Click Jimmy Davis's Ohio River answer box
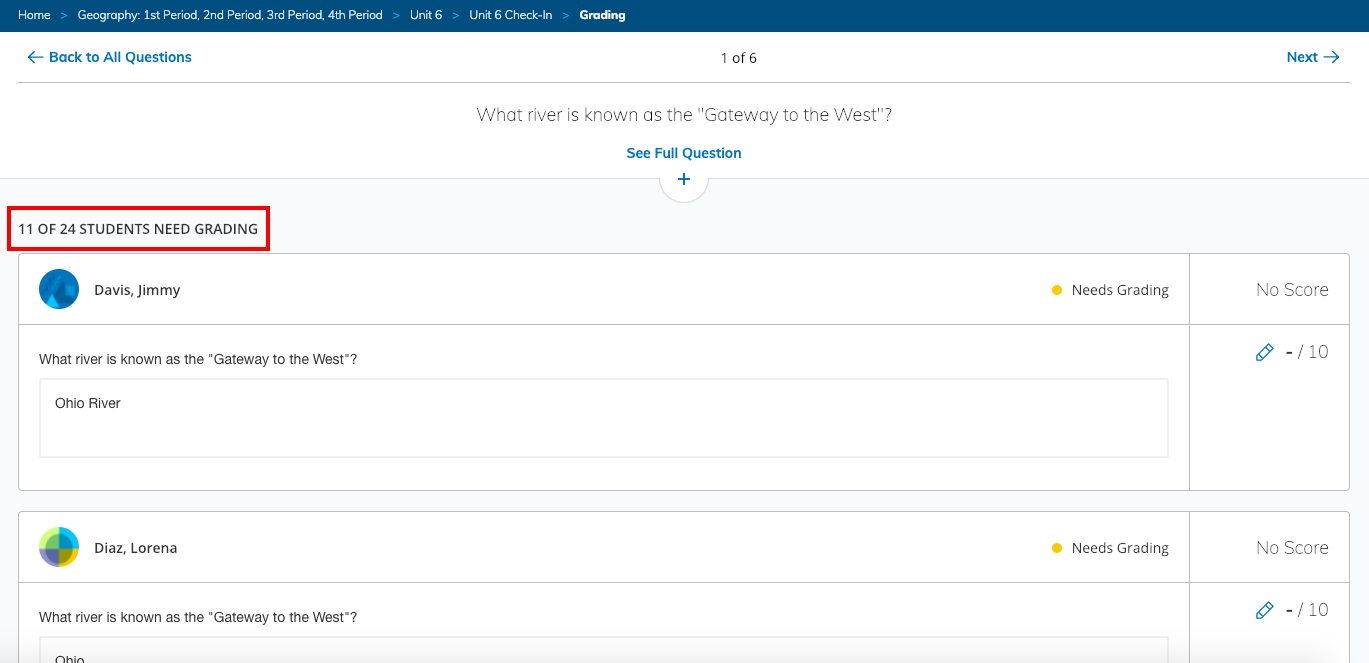 pyautogui.click(x=604, y=418)
